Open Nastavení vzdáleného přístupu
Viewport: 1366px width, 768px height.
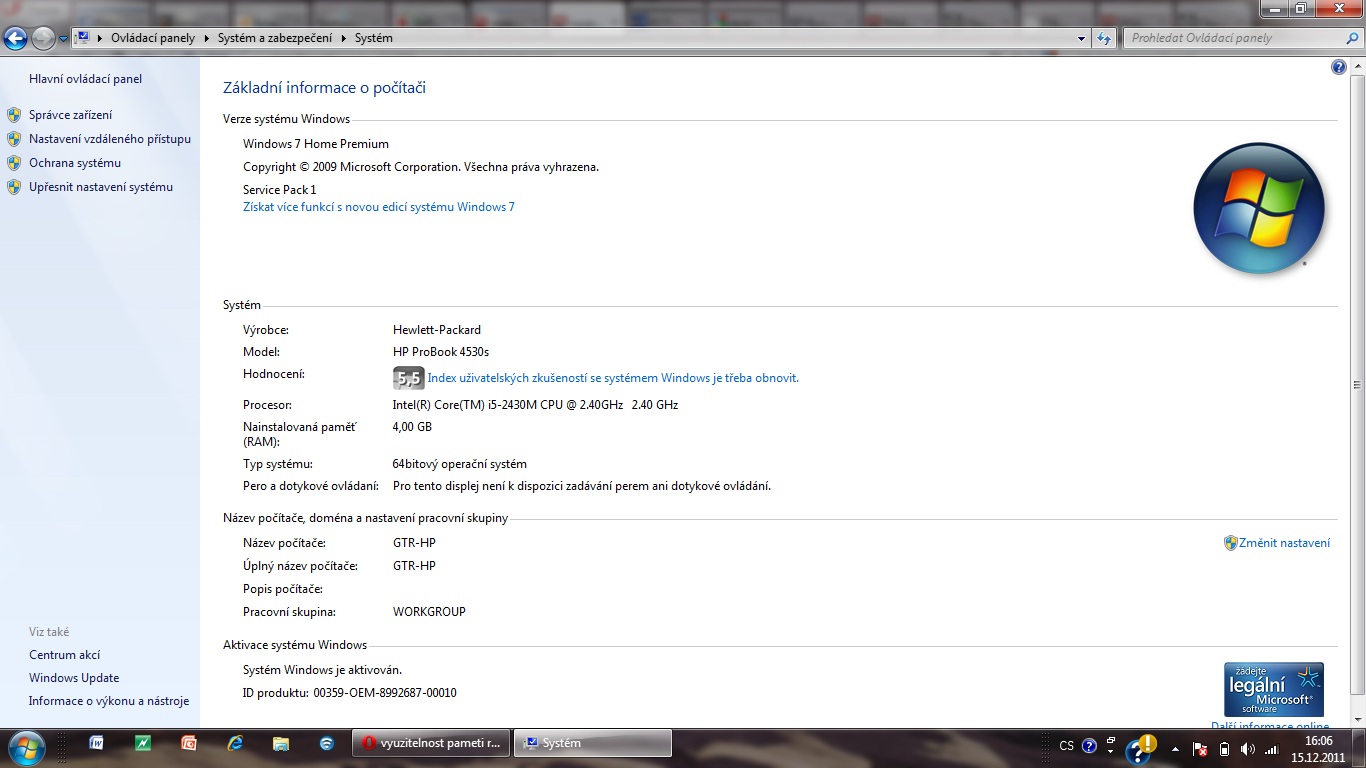[110, 139]
